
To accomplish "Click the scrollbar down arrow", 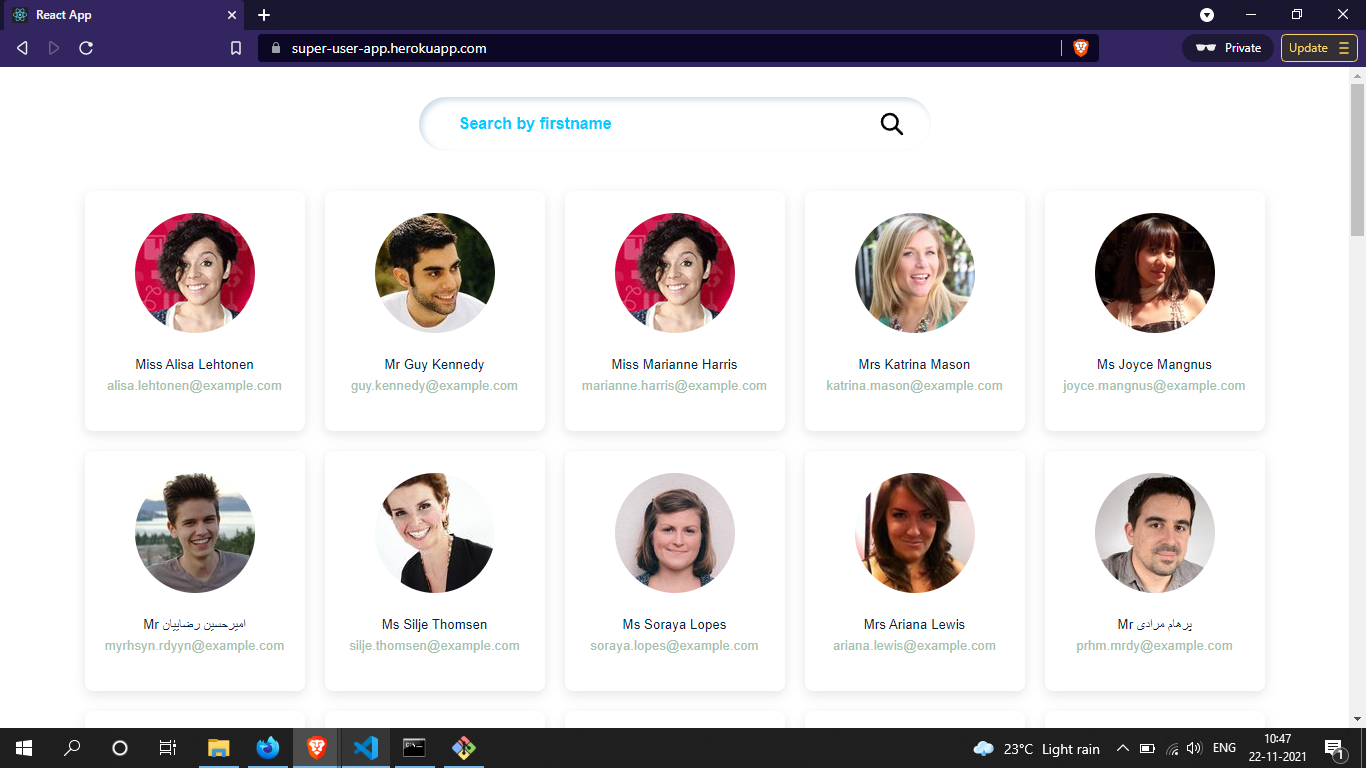I will tap(1357, 718).
